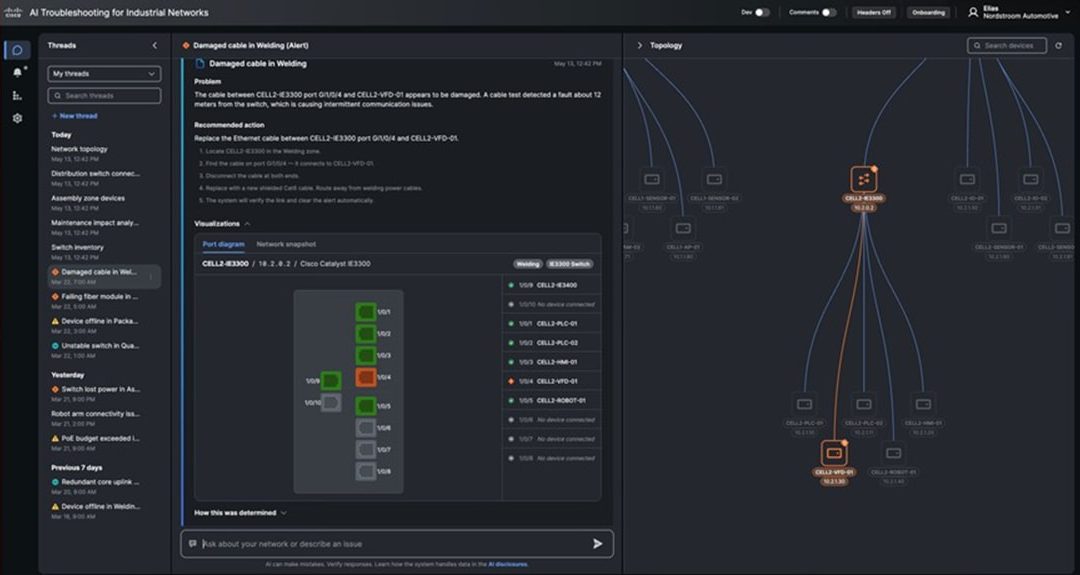
Task: Select the 1/0/9 CELL2-IE3400 port row
Action: (551, 285)
